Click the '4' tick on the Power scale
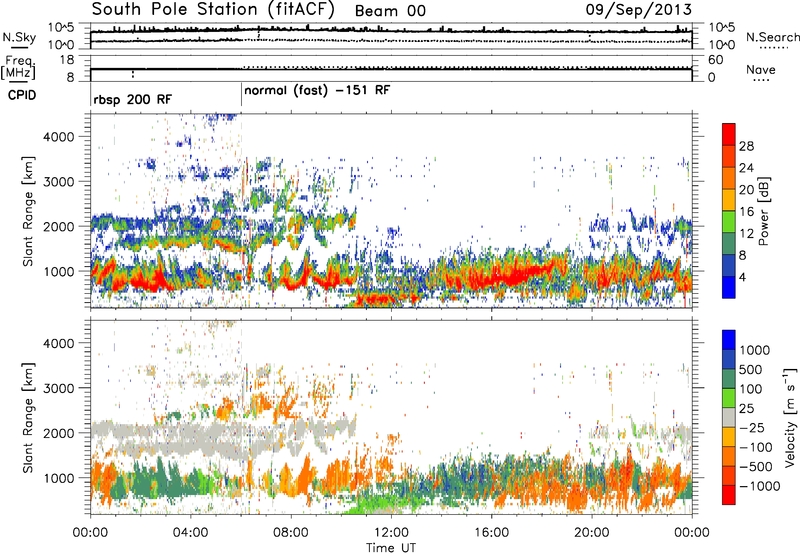 click(x=743, y=277)
